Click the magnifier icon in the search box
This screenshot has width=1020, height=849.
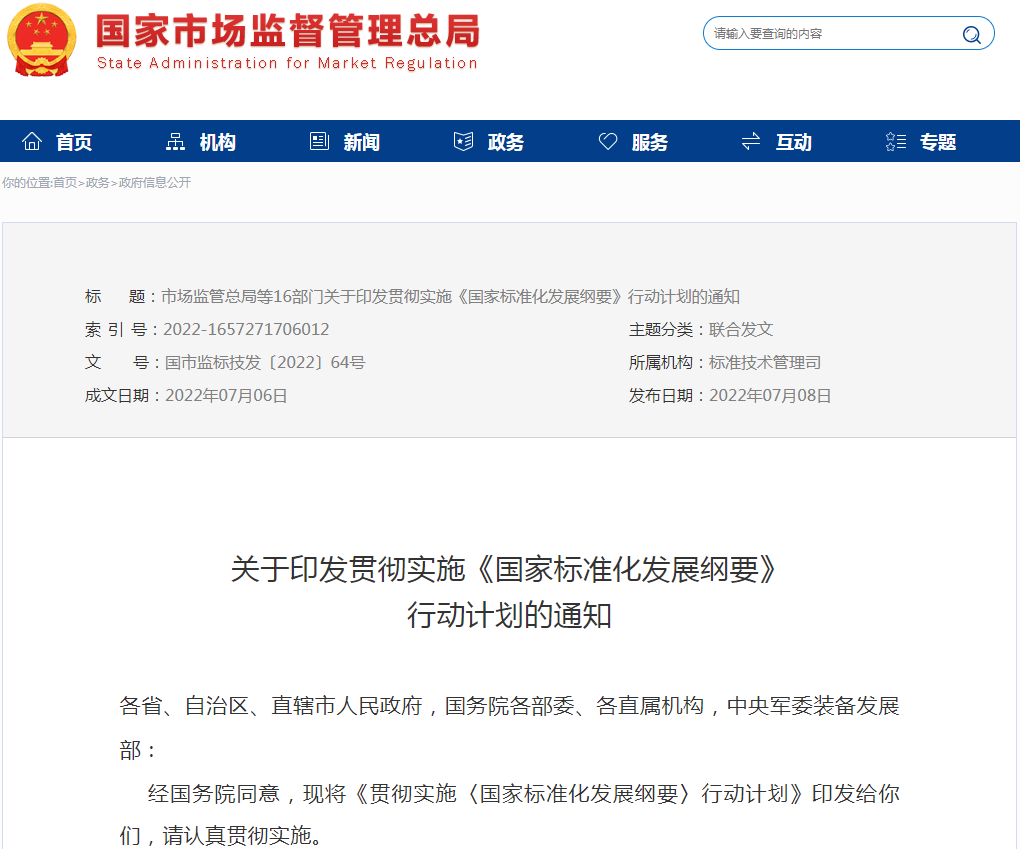coord(971,33)
